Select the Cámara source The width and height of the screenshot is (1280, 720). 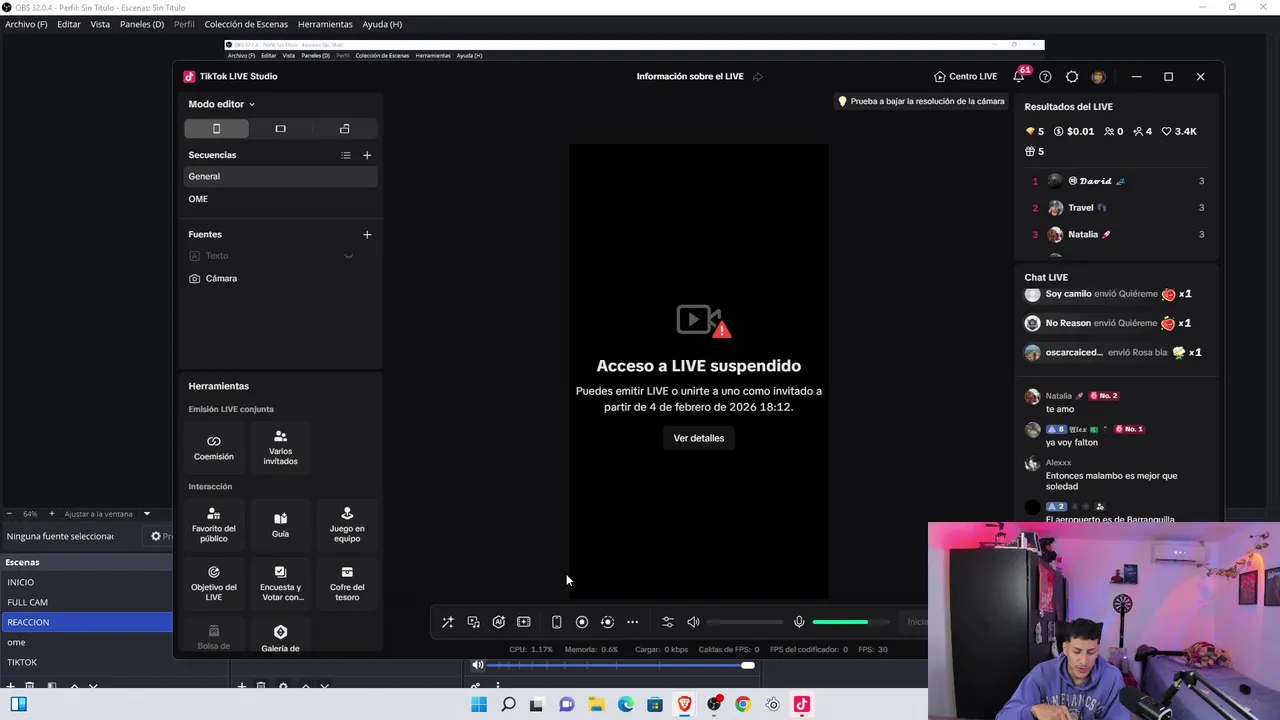click(x=280, y=278)
